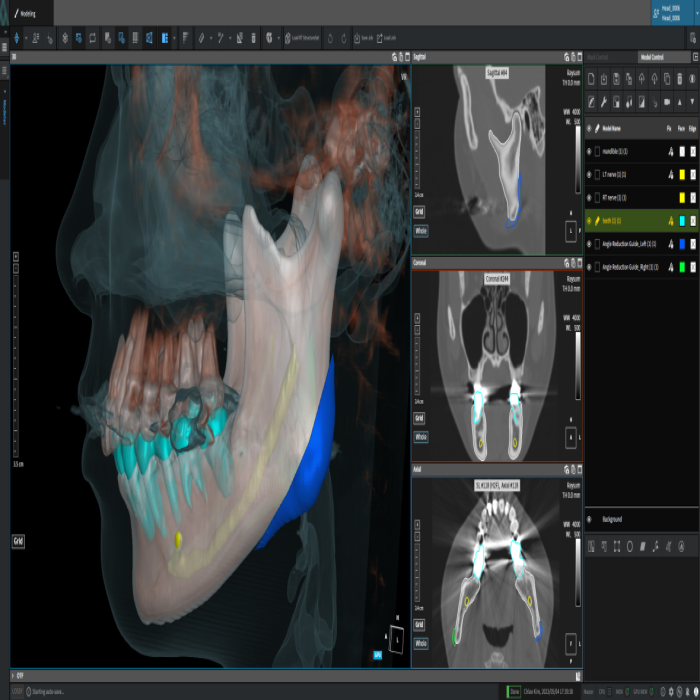Image resolution: width=700 pixels, height=700 pixels.
Task: Click the panel collapse icon beside Model Control tab
Action: point(695,57)
